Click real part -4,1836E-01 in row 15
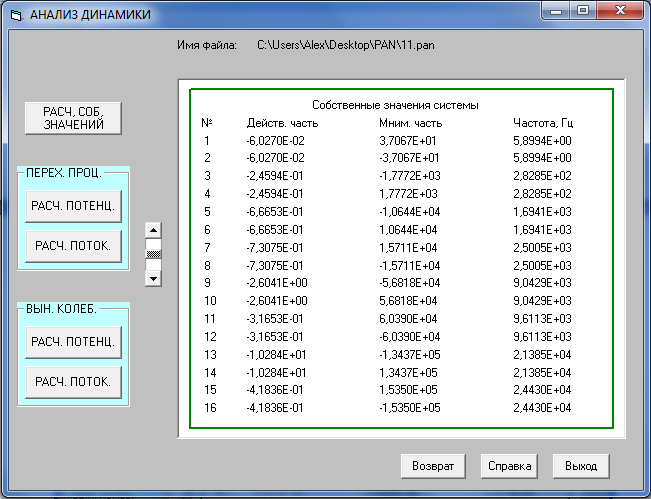651x499 pixels. (275, 390)
